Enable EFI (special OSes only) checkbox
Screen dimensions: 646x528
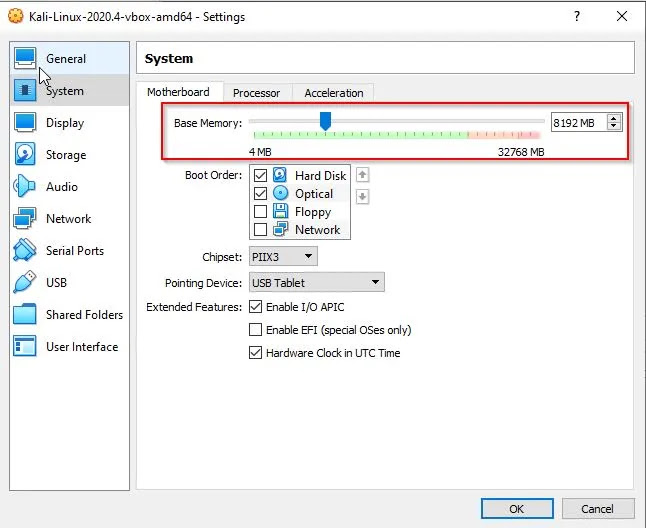(255, 329)
